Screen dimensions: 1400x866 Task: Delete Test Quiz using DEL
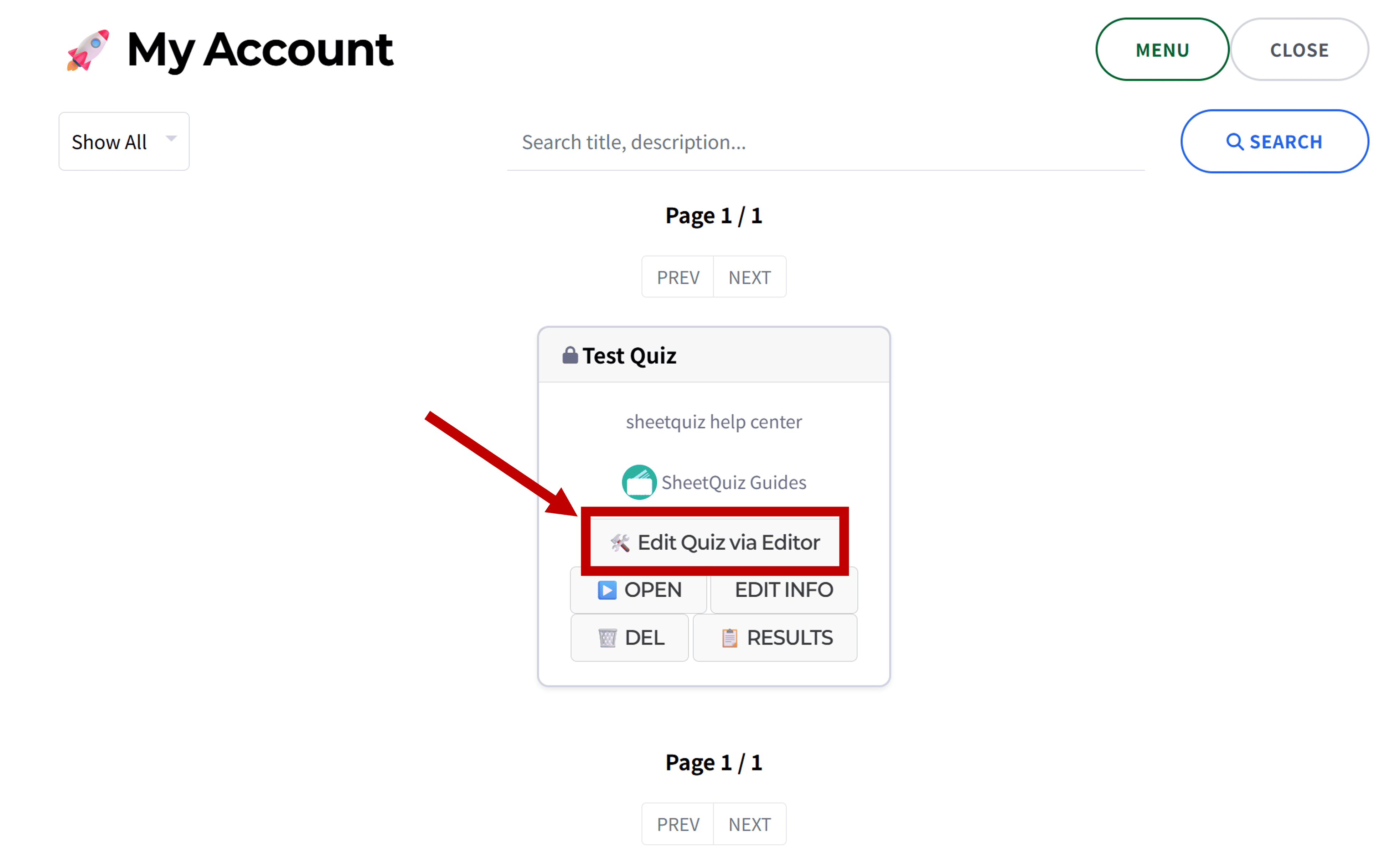(x=629, y=637)
